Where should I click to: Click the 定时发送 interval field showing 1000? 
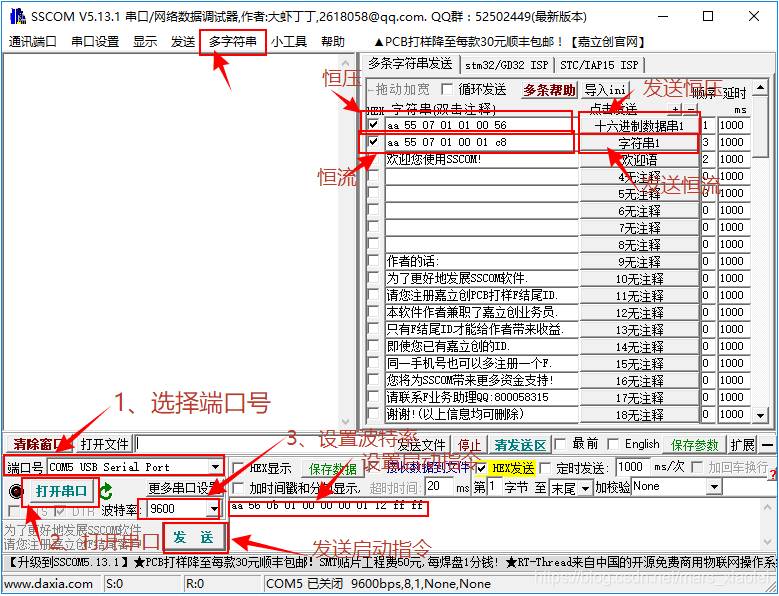633,467
